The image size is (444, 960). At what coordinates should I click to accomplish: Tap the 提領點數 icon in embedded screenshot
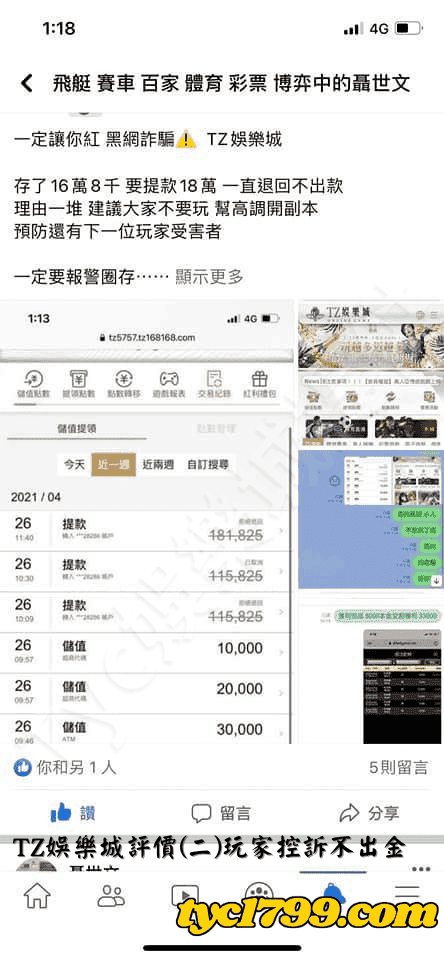pos(79,384)
